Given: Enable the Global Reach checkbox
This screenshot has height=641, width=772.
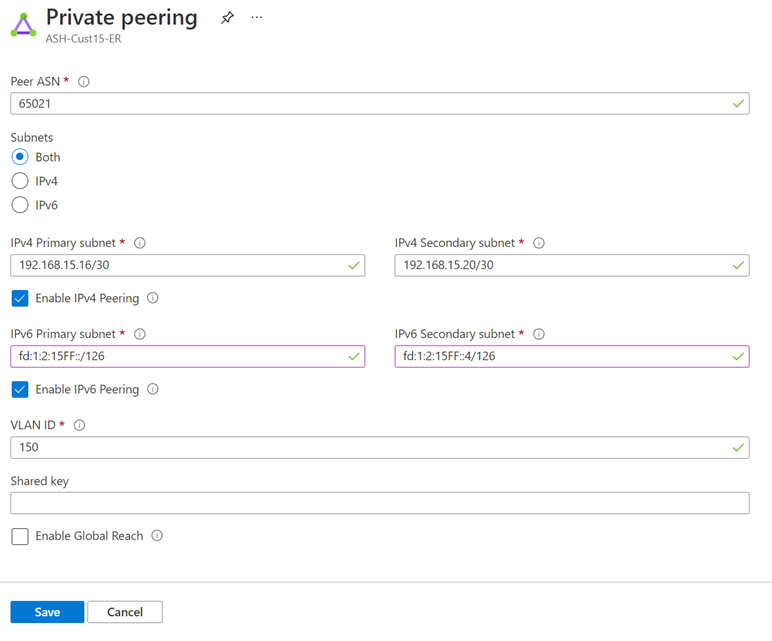Looking at the screenshot, I should coord(20,536).
